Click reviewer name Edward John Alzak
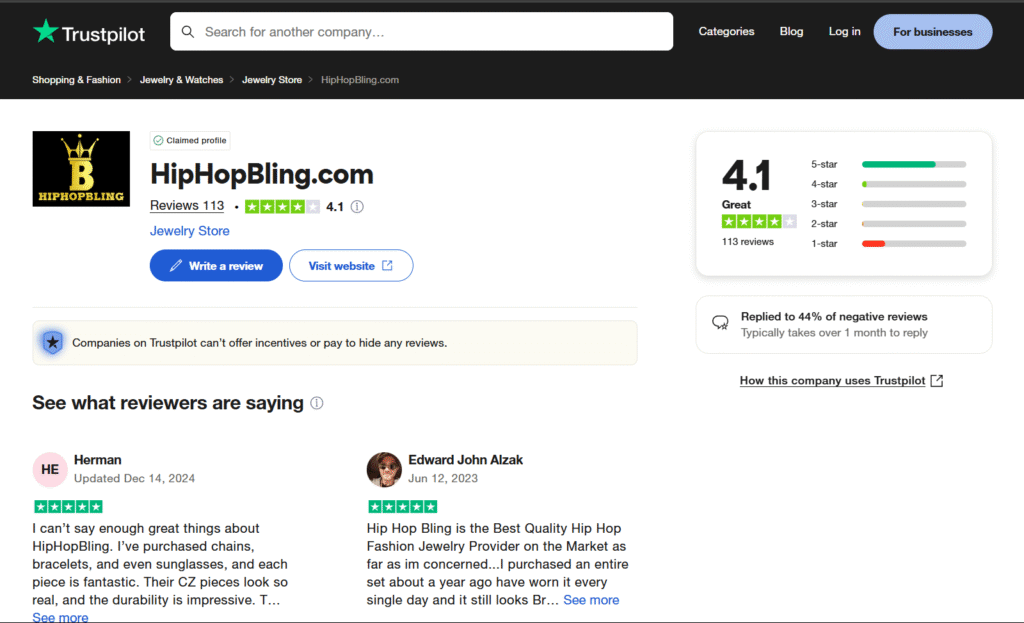1024x623 pixels. (x=466, y=460)
